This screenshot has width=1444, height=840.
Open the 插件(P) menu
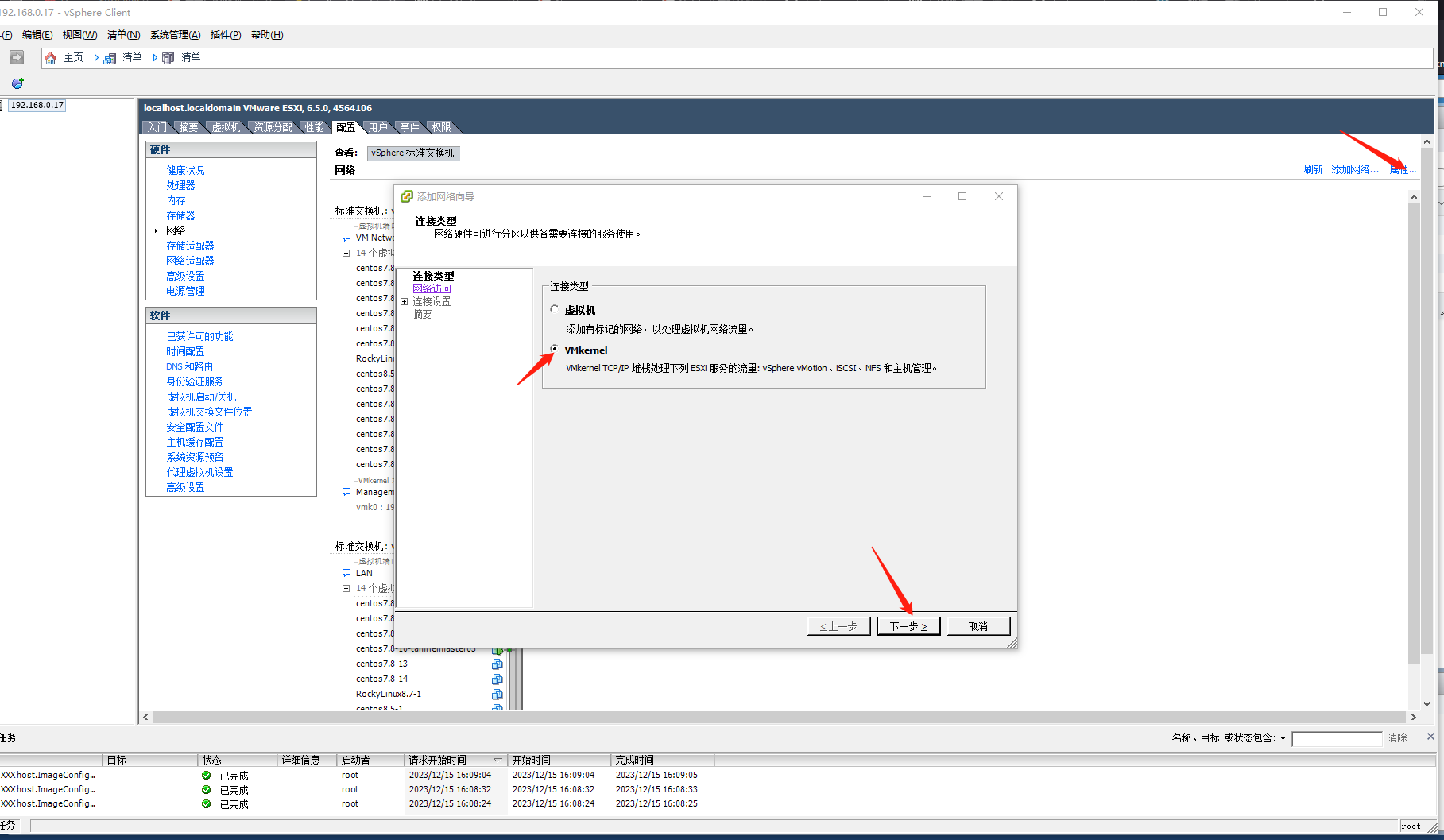[x=226, y=35]
